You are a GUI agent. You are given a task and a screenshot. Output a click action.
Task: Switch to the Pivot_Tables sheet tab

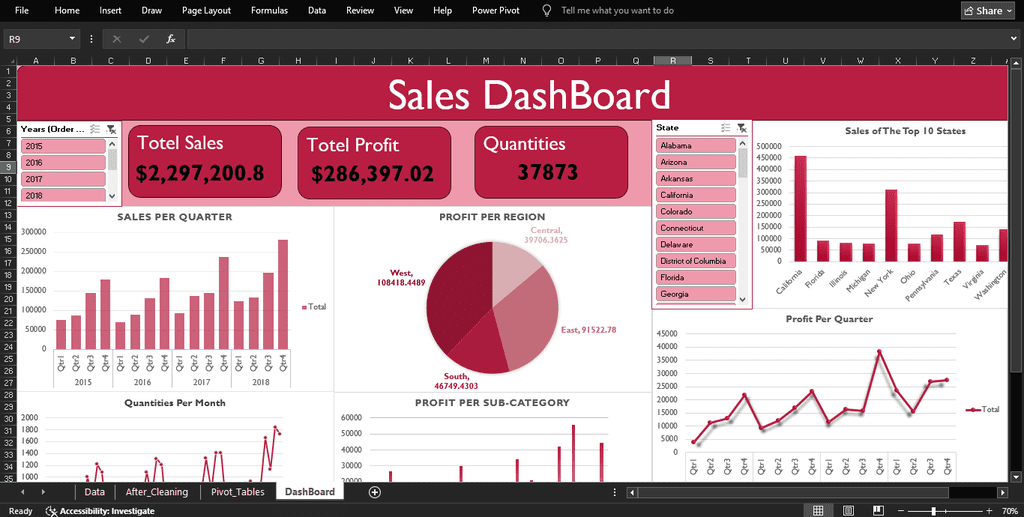(237, 492)
